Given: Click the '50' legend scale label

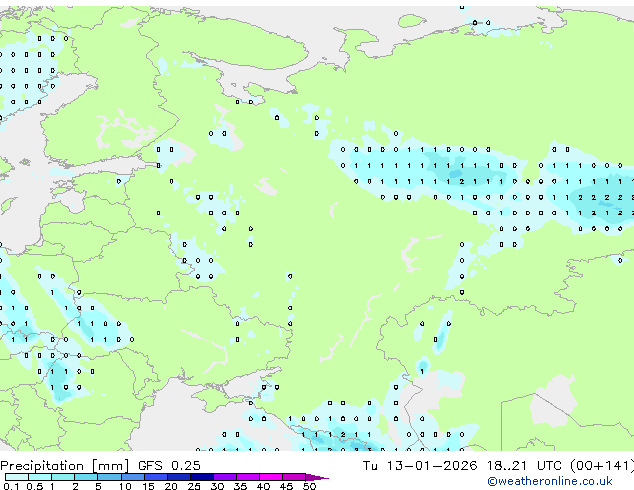Looking at the screenshot, I should click(309, 486).
